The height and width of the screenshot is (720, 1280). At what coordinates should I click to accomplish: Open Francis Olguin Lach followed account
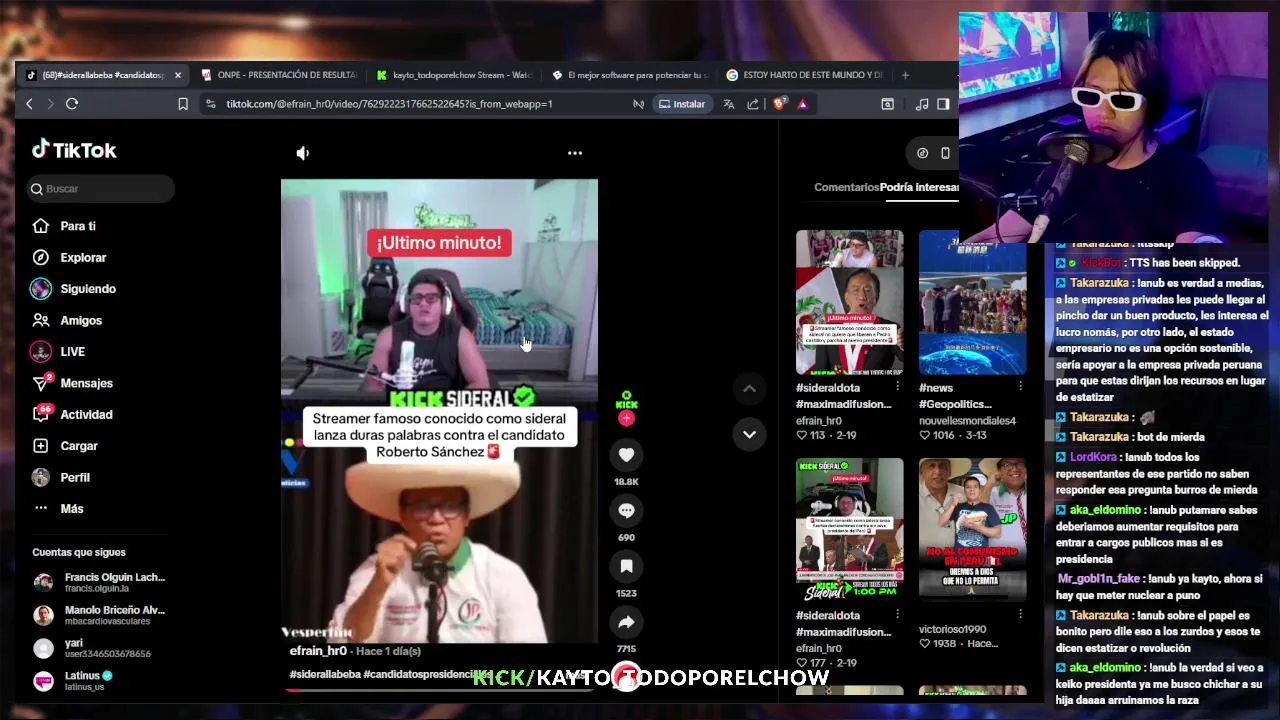(x=100, y=582)
